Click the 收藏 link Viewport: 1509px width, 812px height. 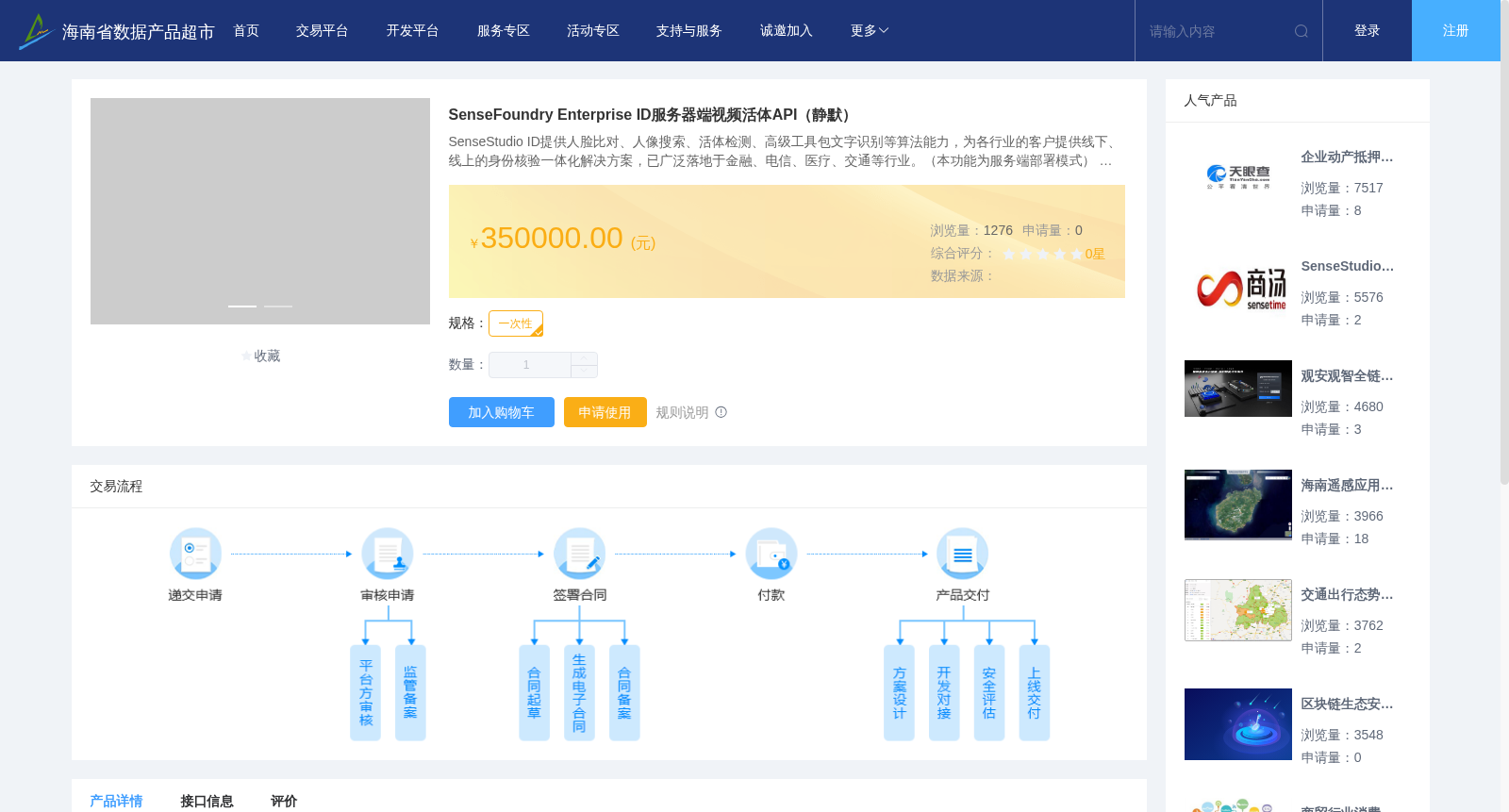[267, 356]
